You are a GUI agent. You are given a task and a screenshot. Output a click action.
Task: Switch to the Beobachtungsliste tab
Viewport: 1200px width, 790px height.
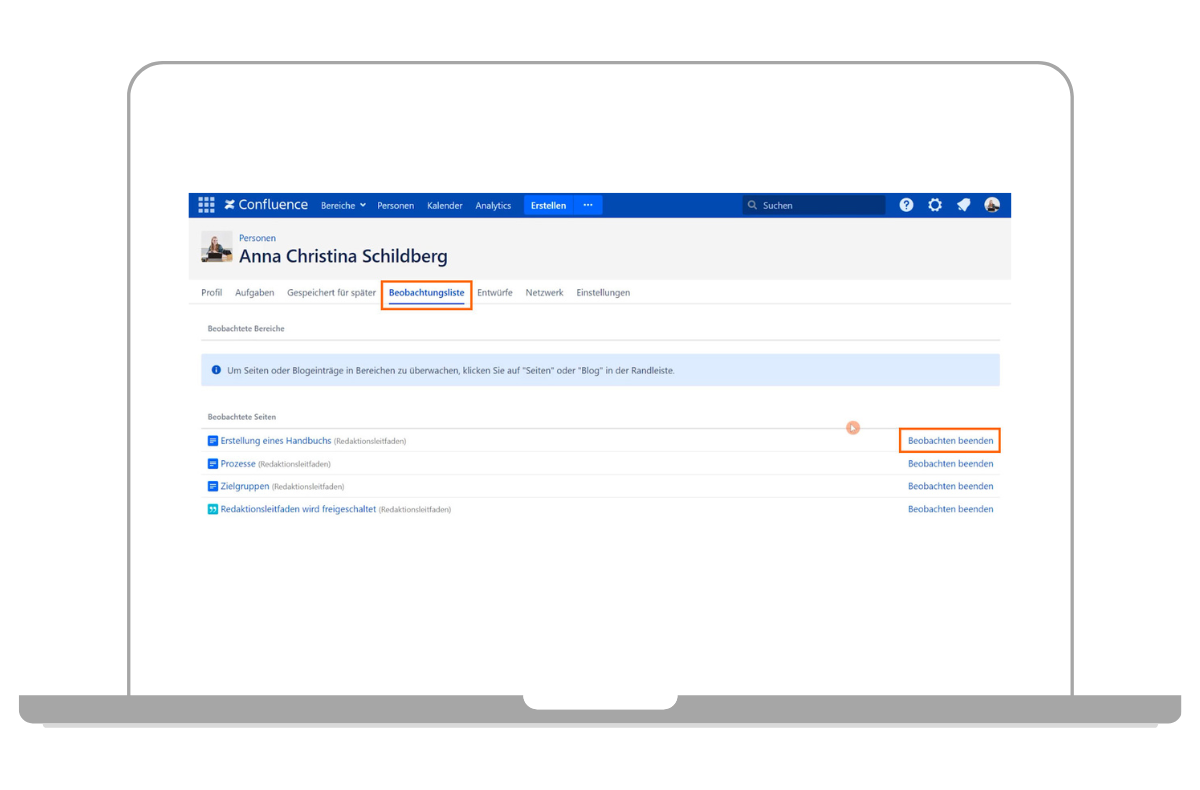pyautogui.click(x=426, y=293)
